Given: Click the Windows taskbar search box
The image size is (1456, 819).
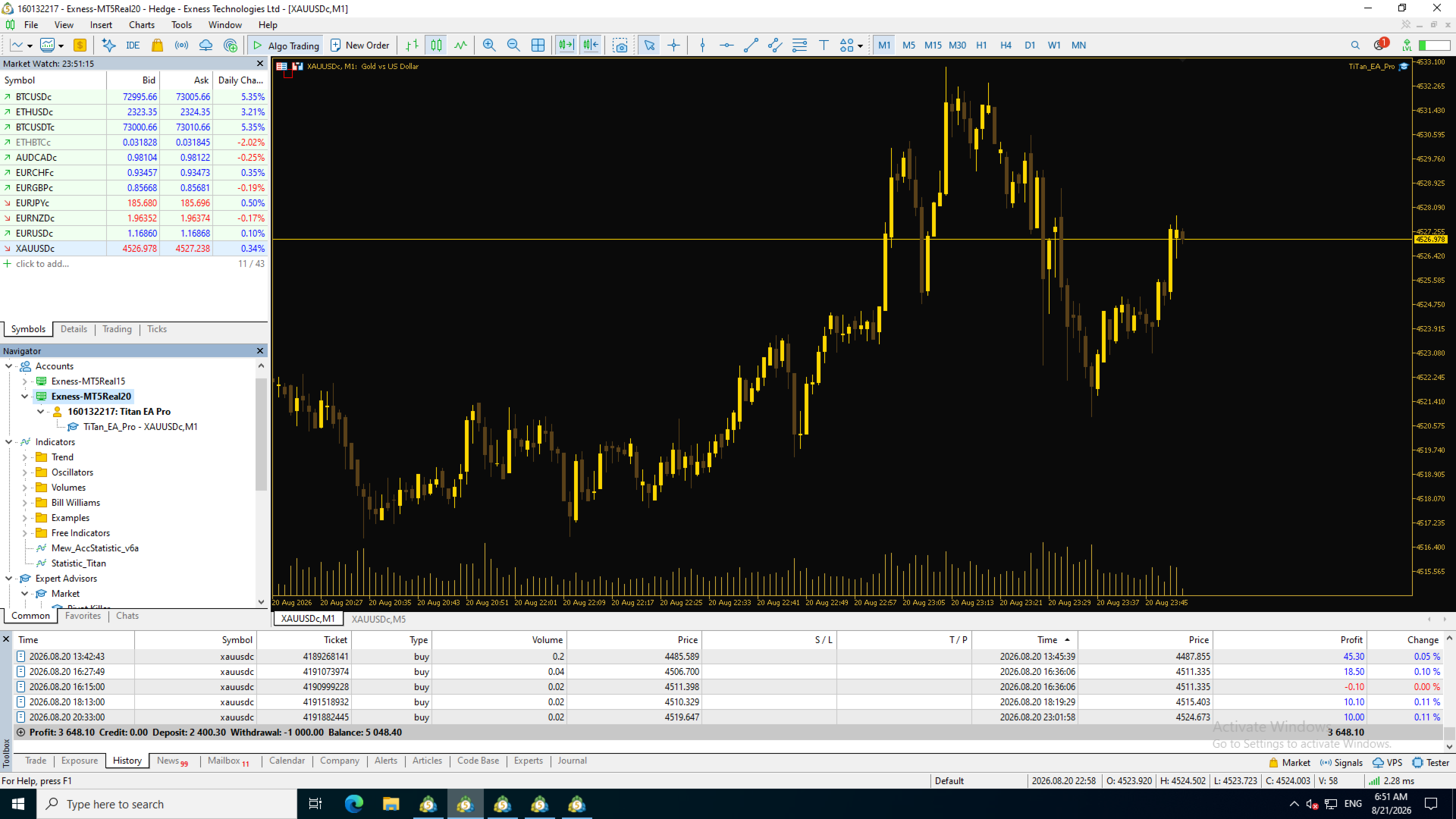Looking at the screenshot, I should tap(167, 804).
